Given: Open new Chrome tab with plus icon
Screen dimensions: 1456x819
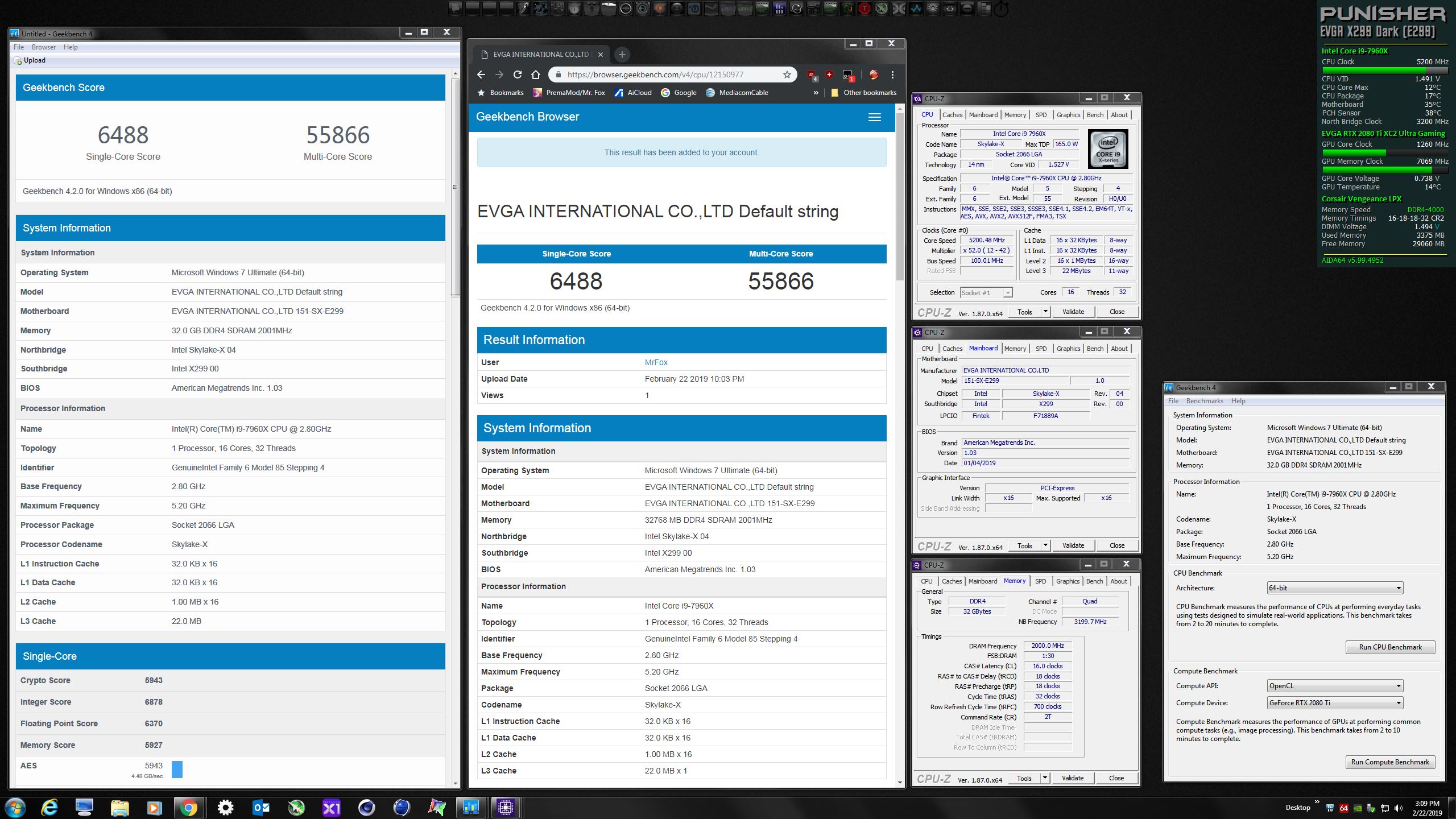Looking at the screenshot, I should [x=622, y=55].
